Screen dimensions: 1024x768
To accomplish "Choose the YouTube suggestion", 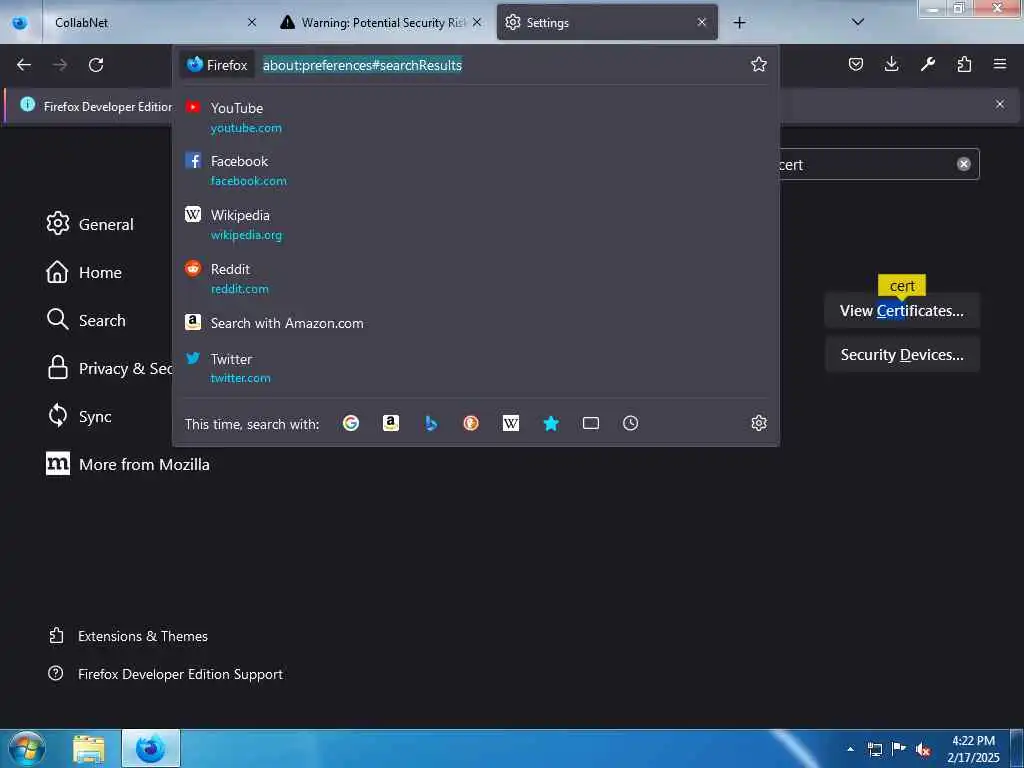I will [x=476, y=117].
